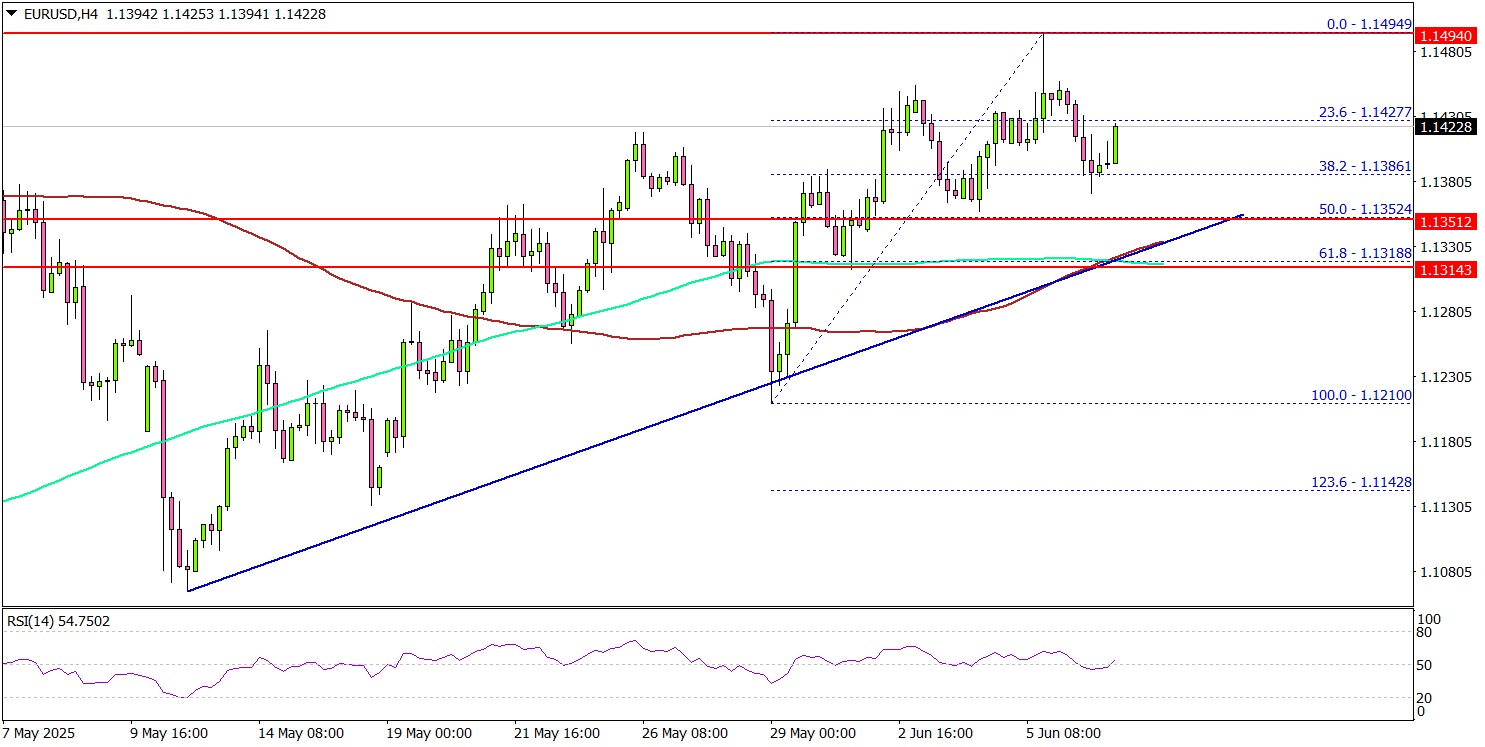Select the Fibonacci 38.2 - 1.13861 label
The image size is (1485, 747).
point(1362,165)
